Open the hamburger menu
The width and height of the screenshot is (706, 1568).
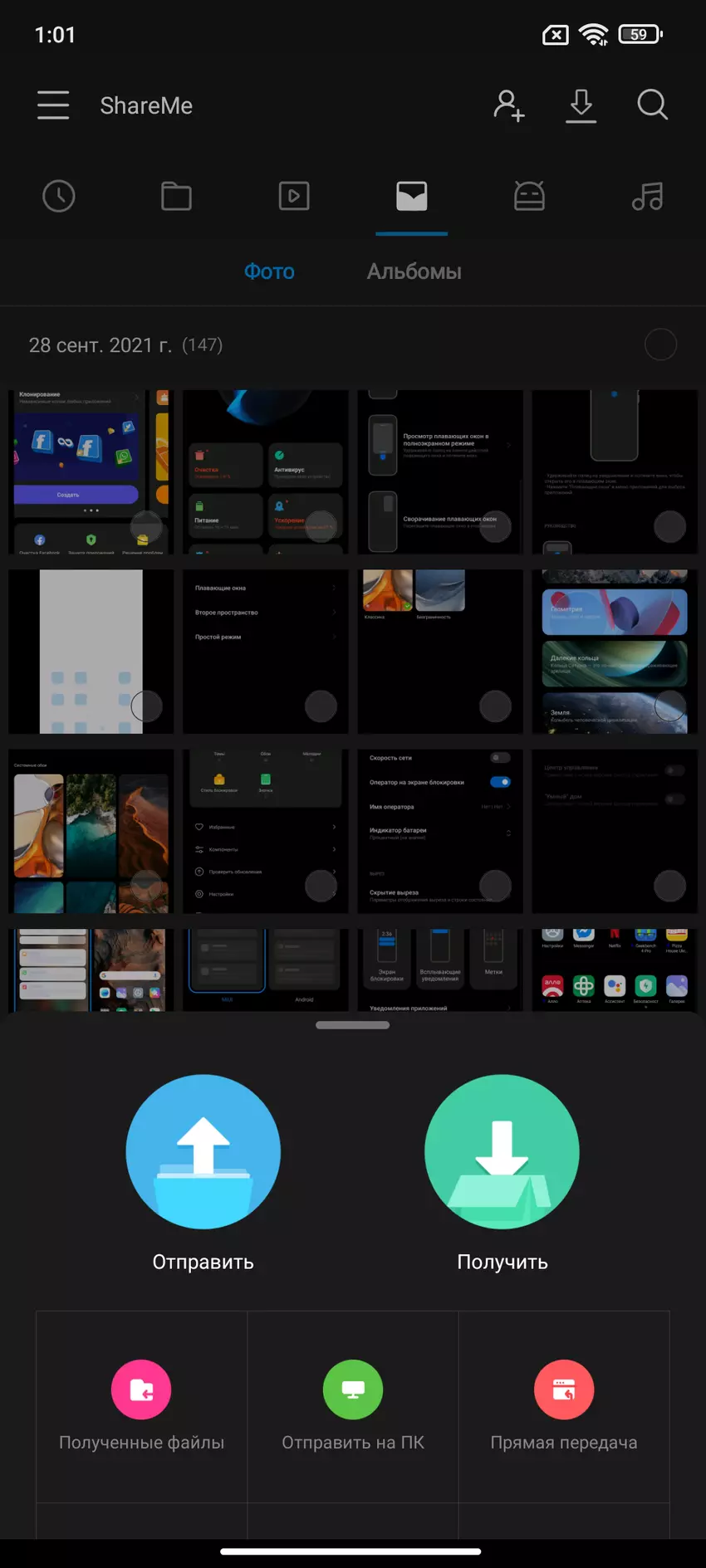point(53,105)
